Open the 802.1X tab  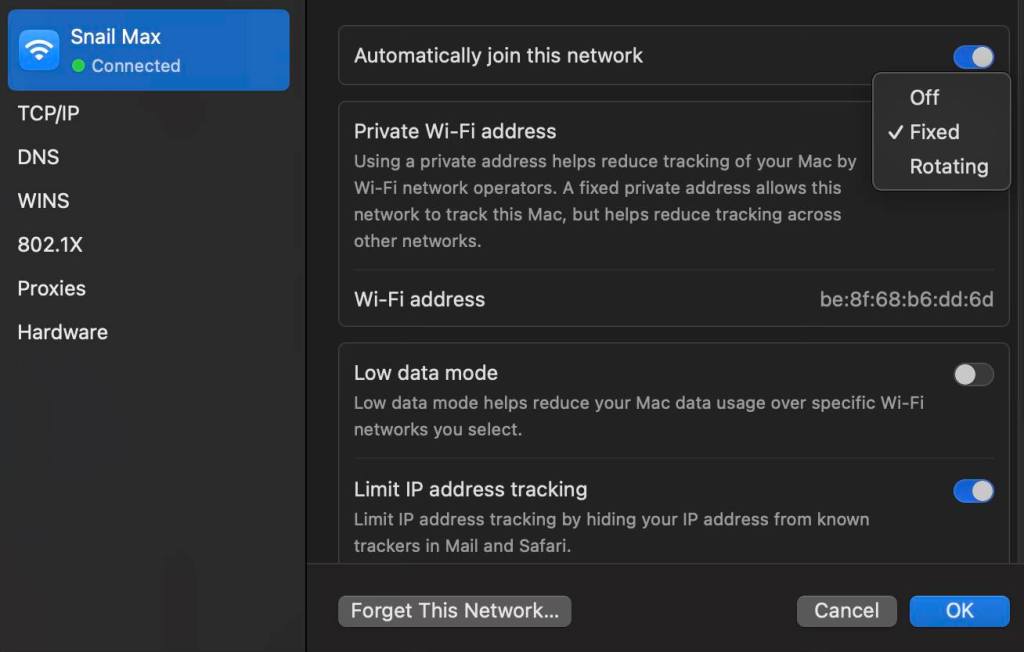click(51, 244)
